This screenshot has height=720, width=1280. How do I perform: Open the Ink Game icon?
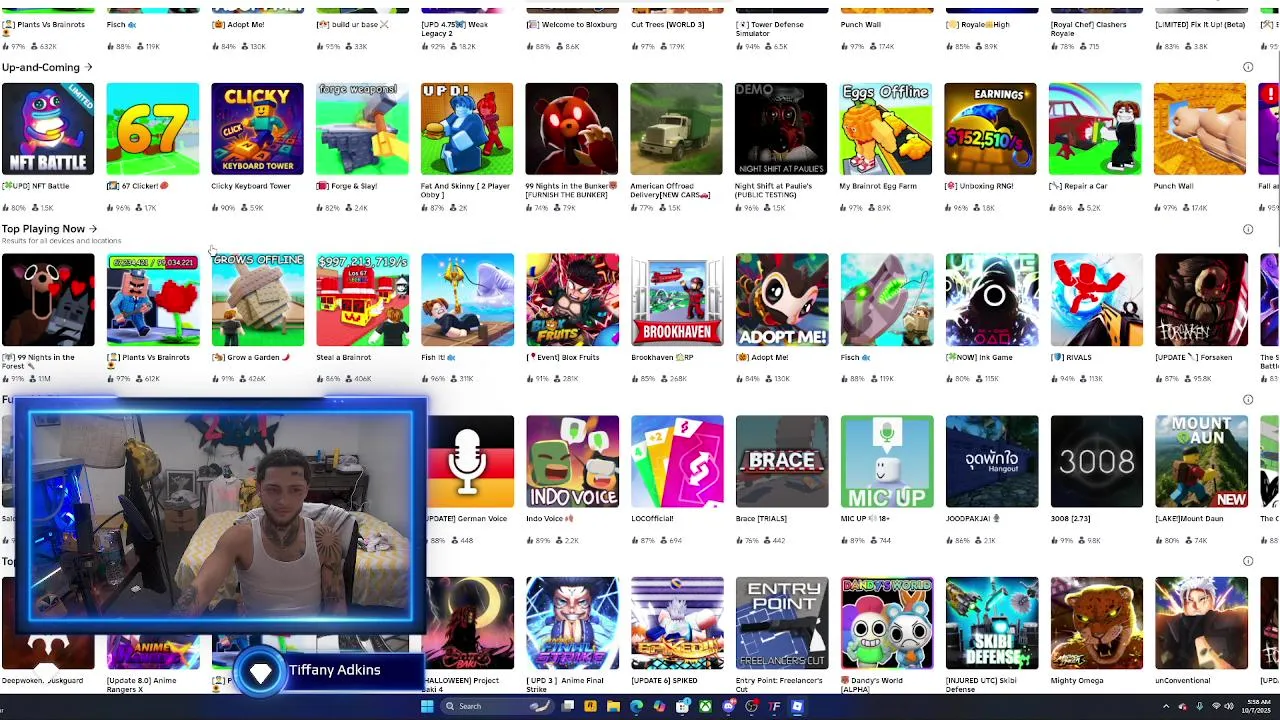click(991, 300)
